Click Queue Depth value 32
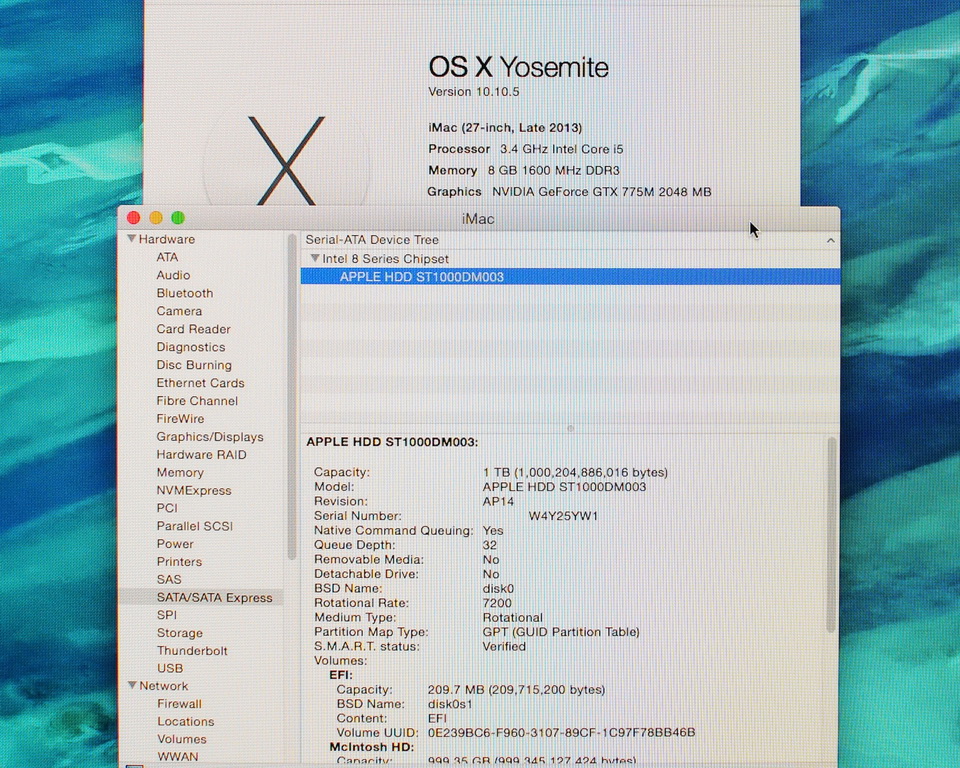 [x=490, y=545]
